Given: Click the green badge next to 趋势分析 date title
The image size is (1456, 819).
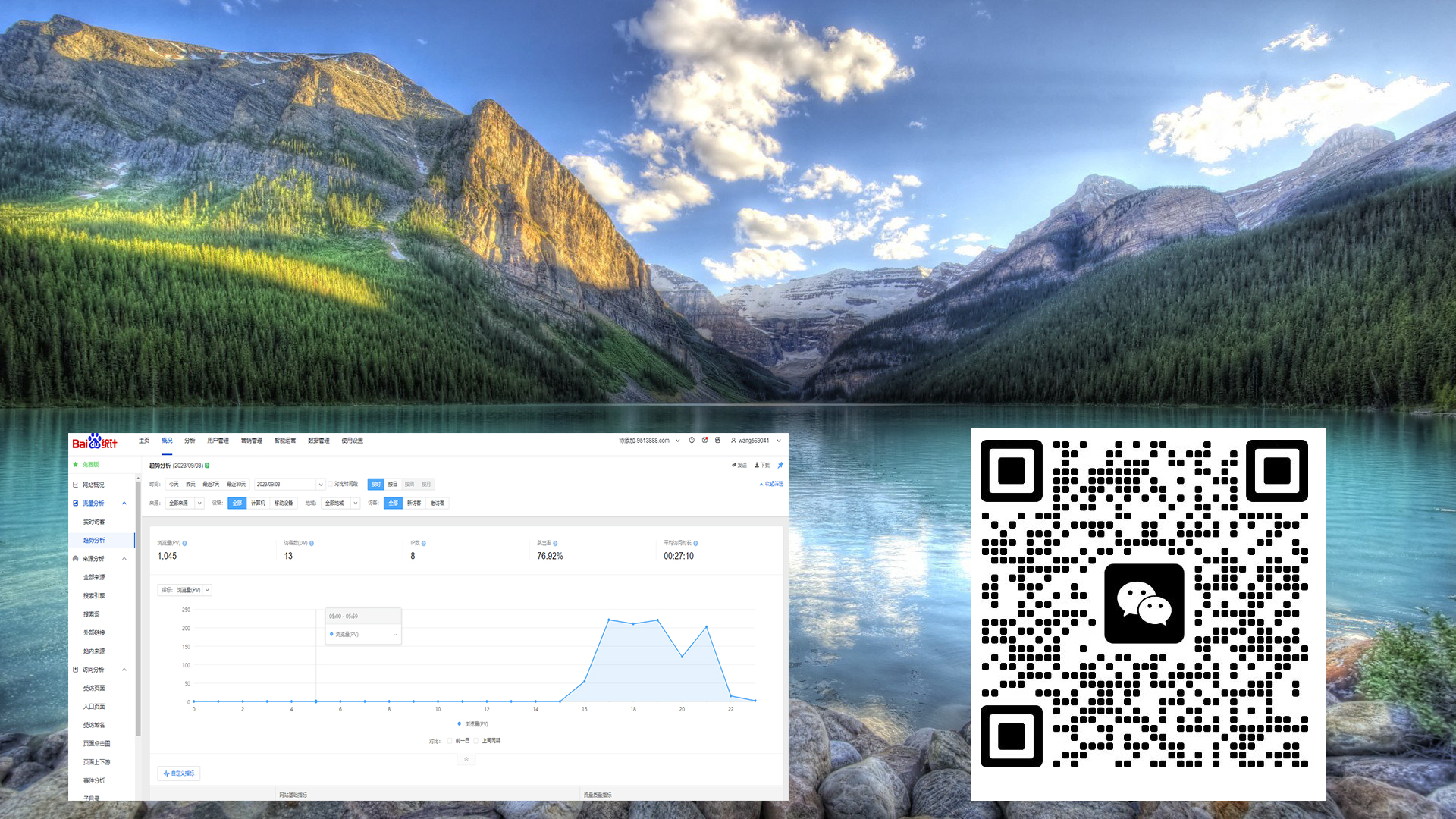Looking at the screenshot, I should [x=207, y=465].
